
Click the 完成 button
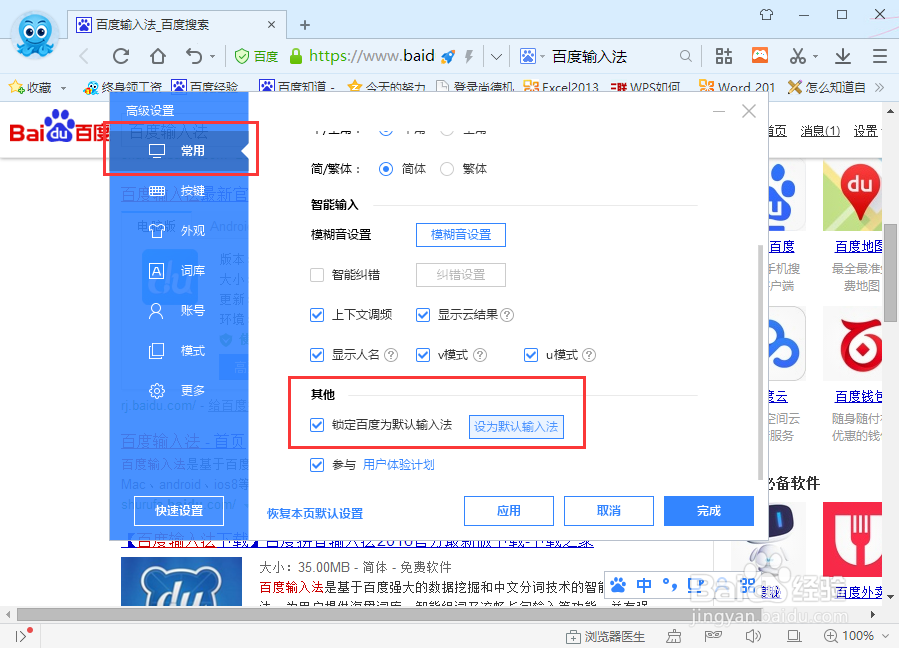pyautogui.click(x=709, y=511)
